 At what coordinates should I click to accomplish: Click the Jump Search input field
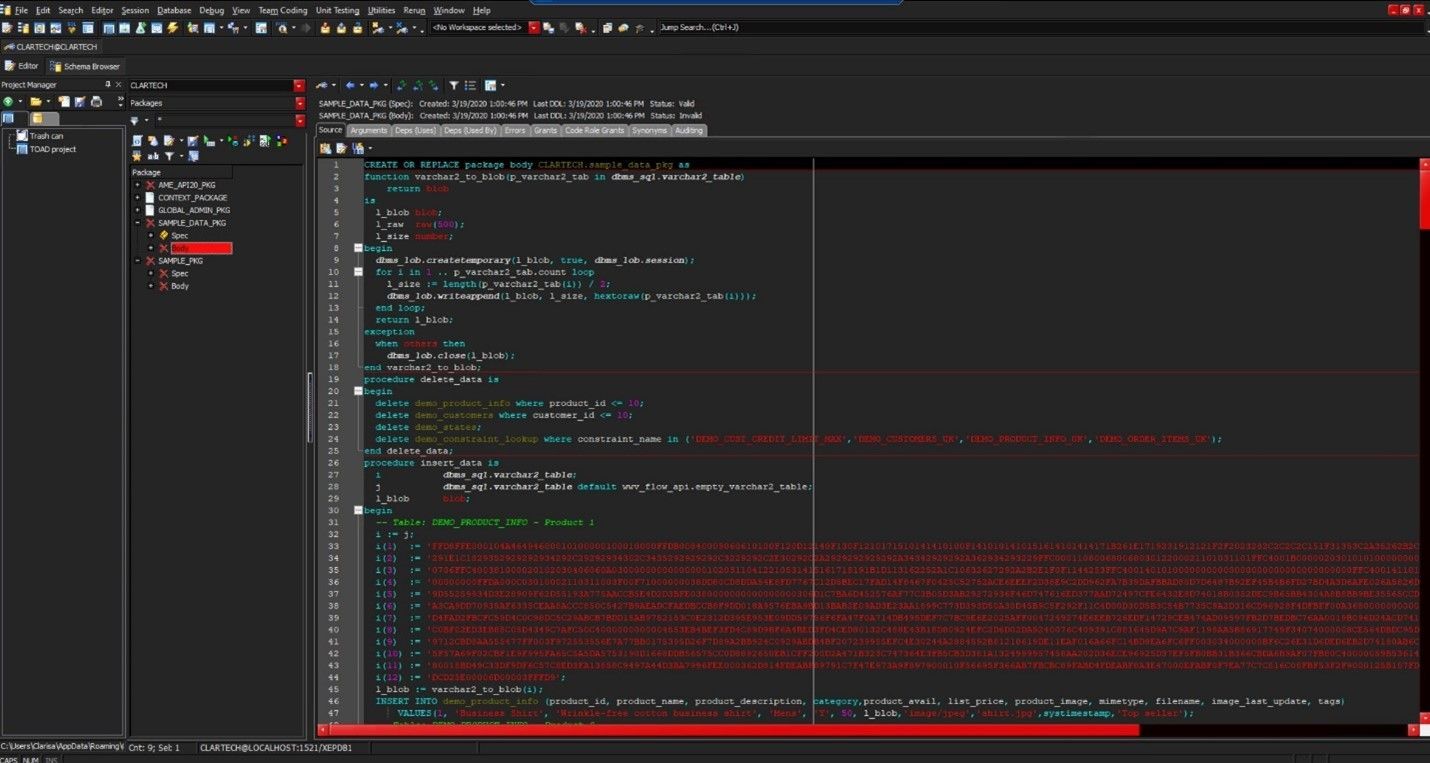click(x=1040, y=28)
